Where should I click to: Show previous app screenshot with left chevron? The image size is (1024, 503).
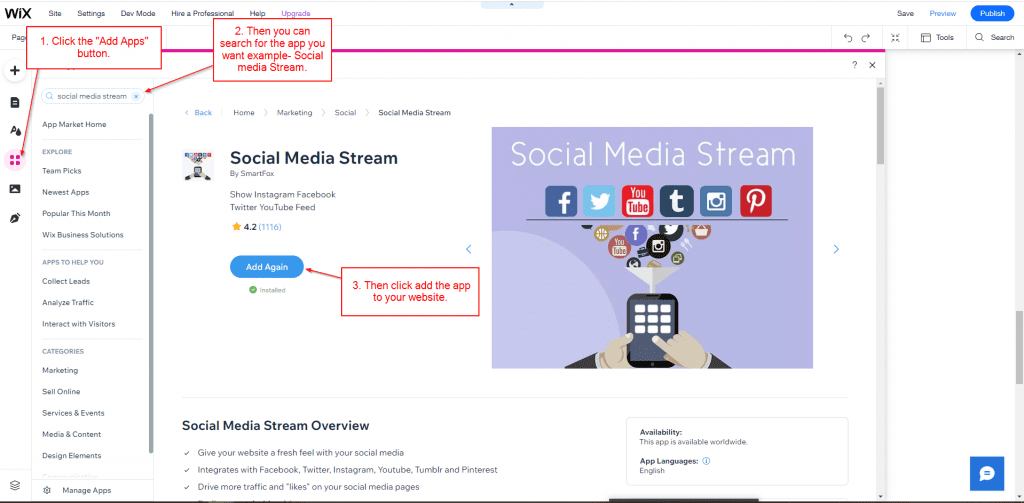(468, 249)
